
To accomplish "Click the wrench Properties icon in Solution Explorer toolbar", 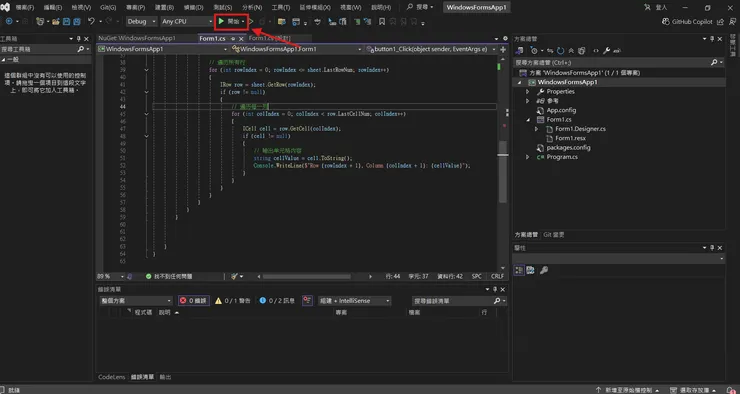I will [606, 50].
